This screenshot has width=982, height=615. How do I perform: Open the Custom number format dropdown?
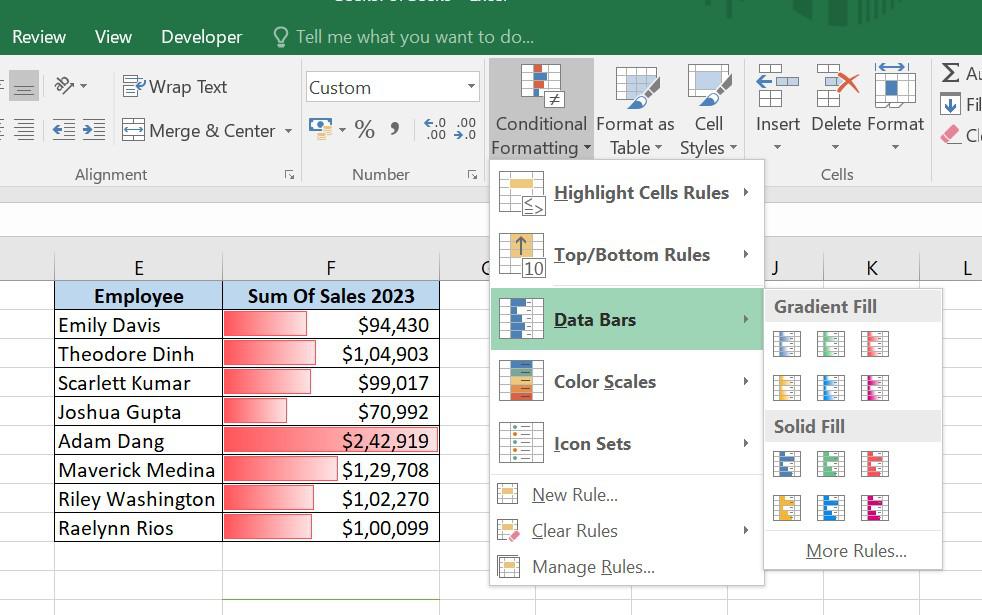[471, 87]
